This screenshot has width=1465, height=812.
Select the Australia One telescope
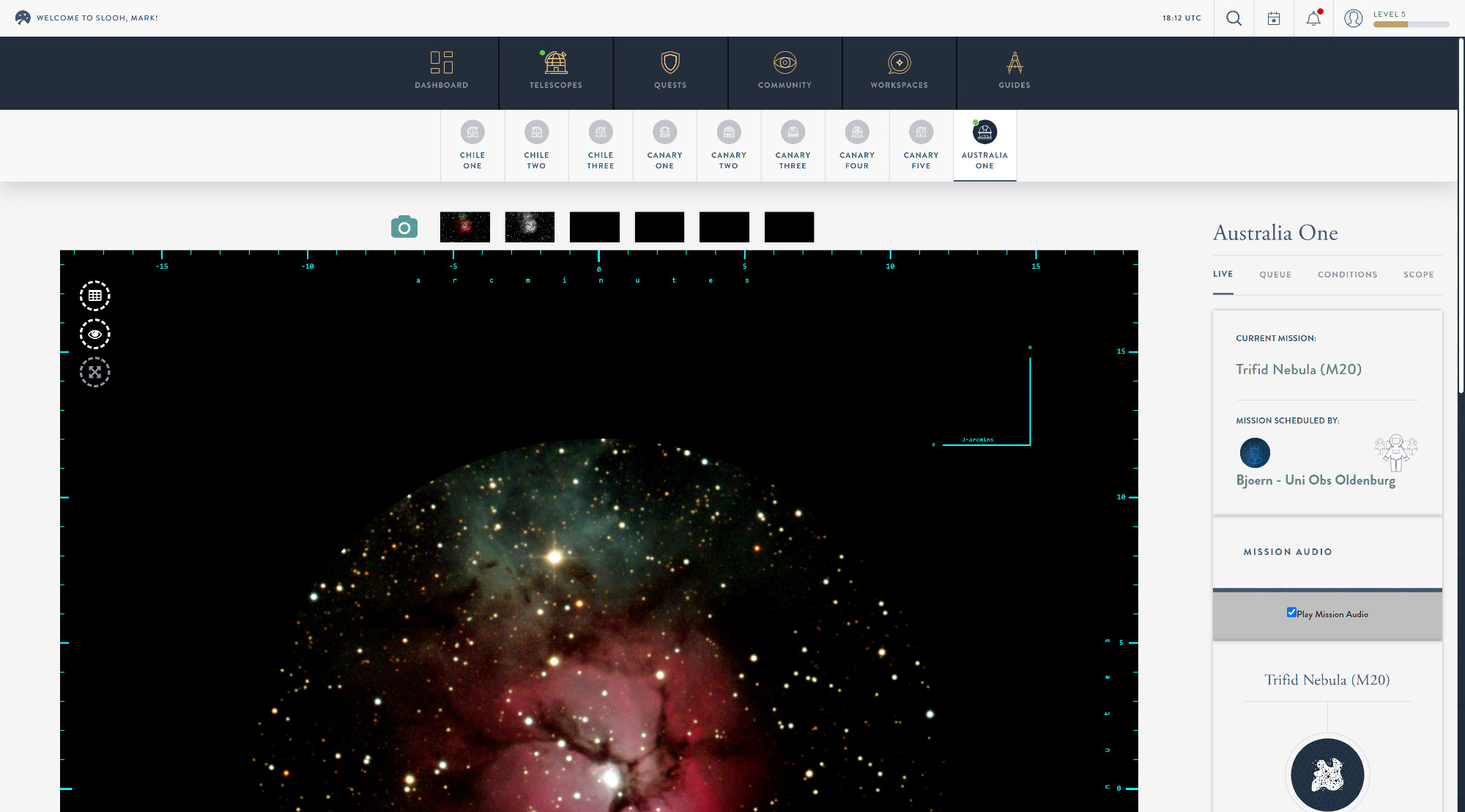click(x=984, y=145)
